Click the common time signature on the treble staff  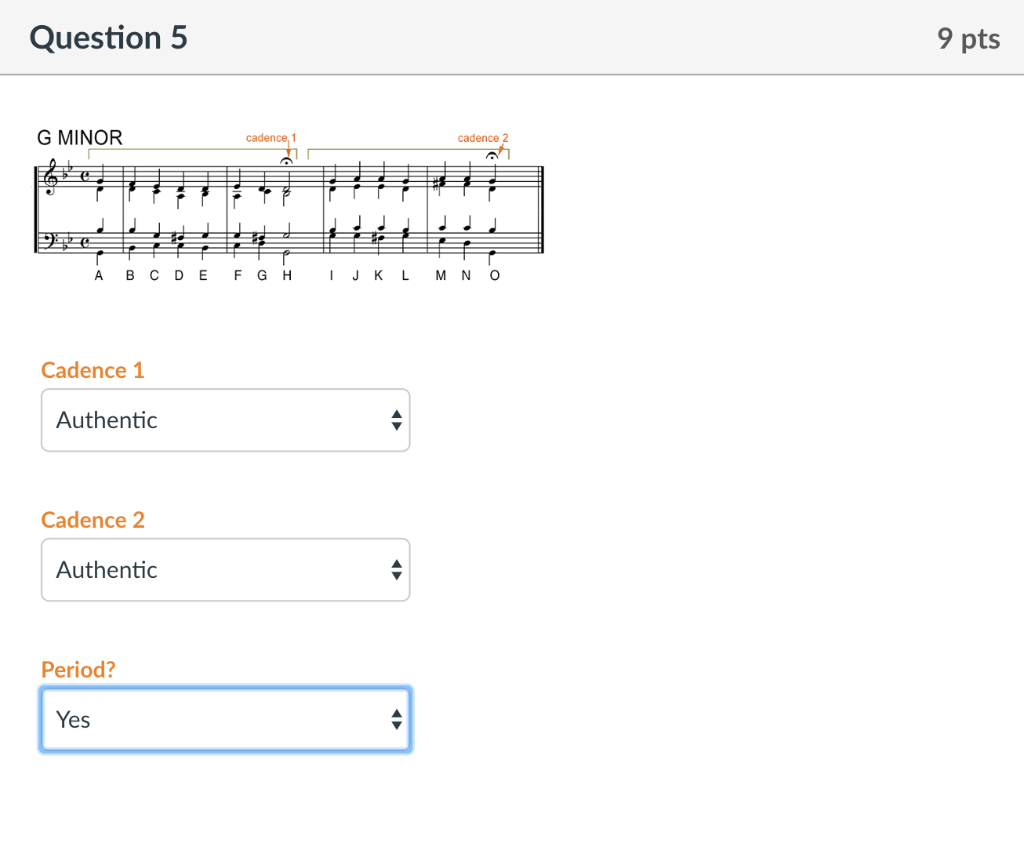(x=84, y=174)
